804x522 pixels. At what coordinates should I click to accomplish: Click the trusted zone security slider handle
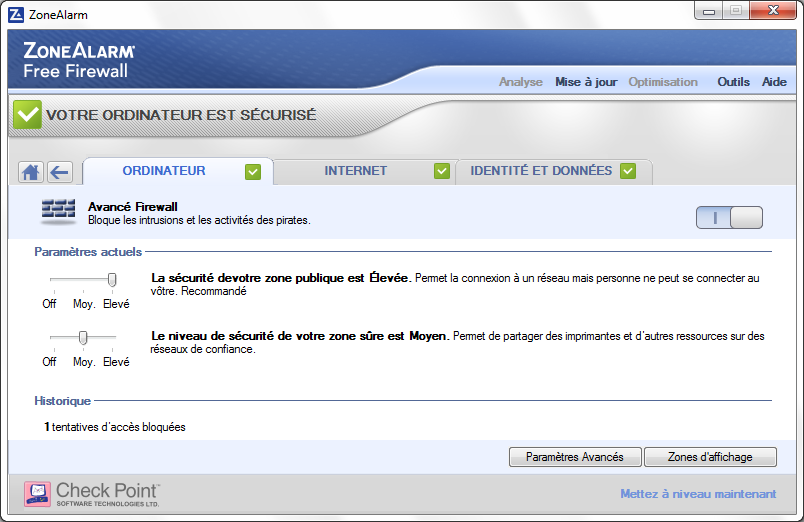pyautogui.click(x=83, y=337)
